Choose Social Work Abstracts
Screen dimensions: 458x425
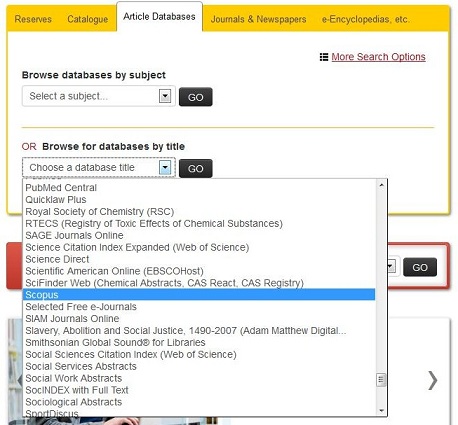point(199,378)
